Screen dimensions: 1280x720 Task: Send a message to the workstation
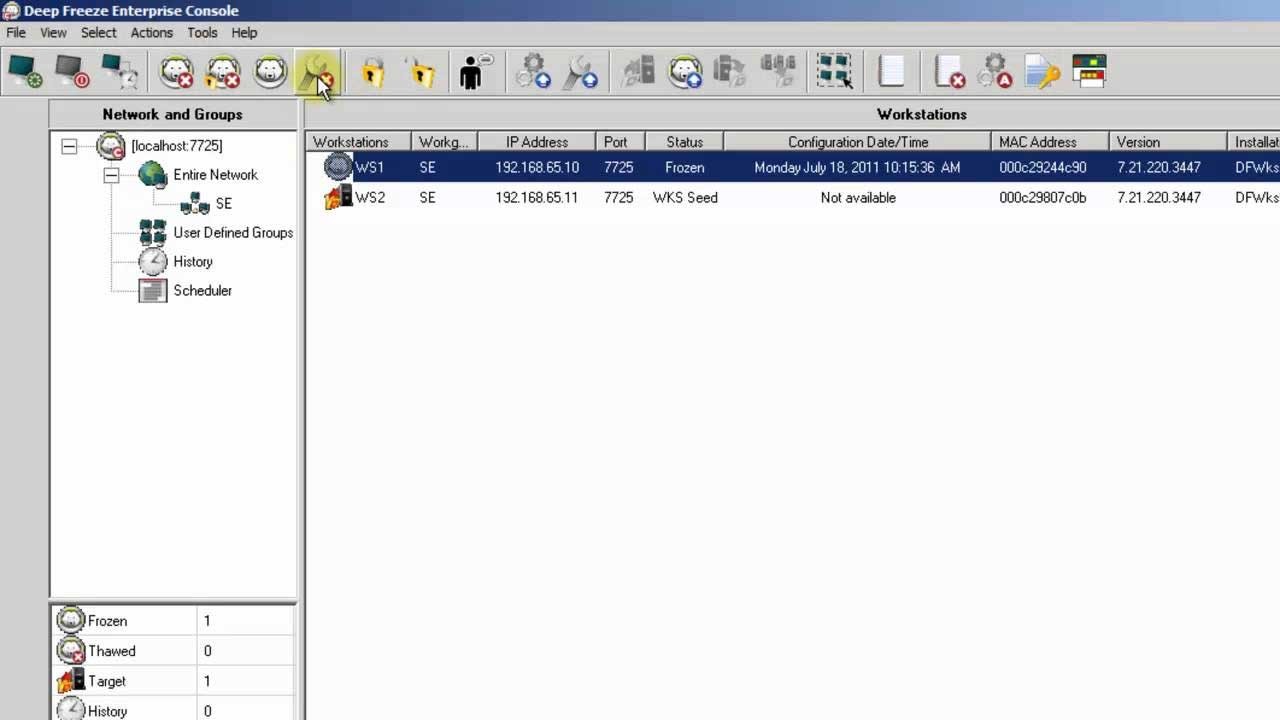click(472, 71)
